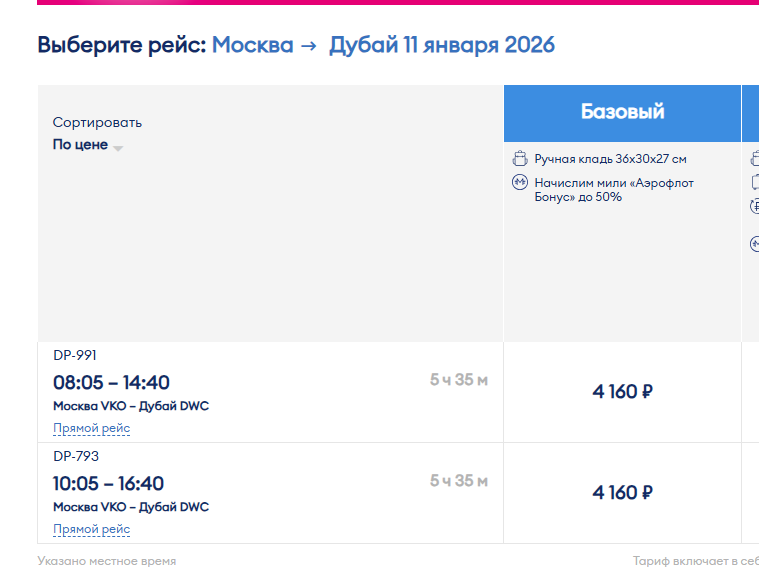Click the partially visible ruble refund icon

755,206
